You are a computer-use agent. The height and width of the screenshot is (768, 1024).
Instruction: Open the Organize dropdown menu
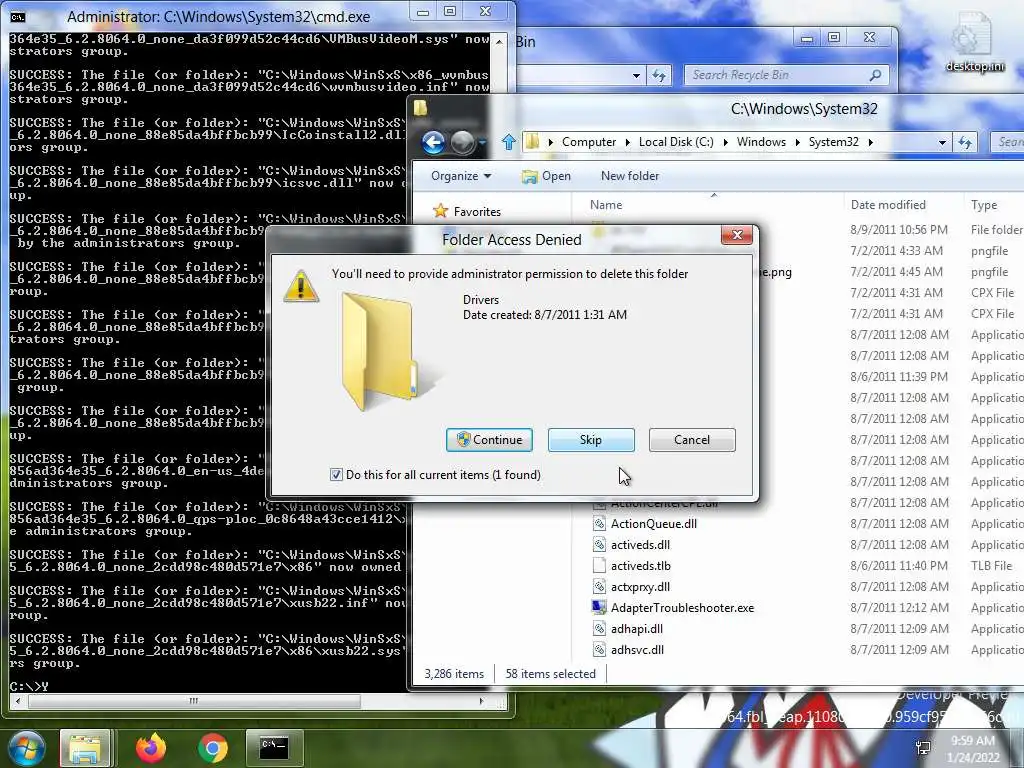click(461, 176)
